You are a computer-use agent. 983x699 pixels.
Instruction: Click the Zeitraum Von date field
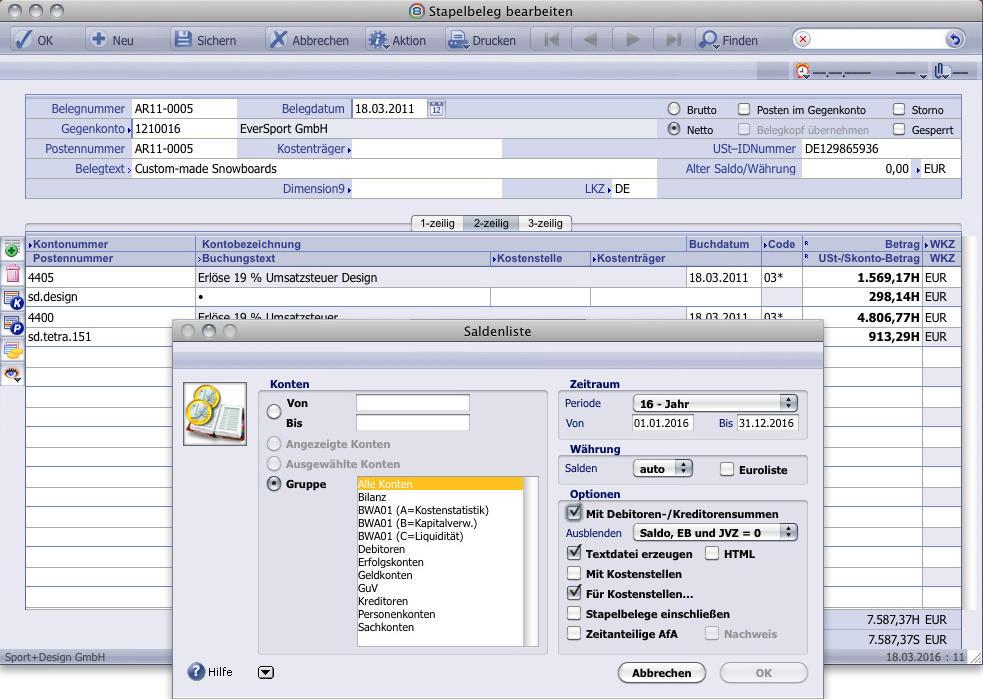[663, 423]
